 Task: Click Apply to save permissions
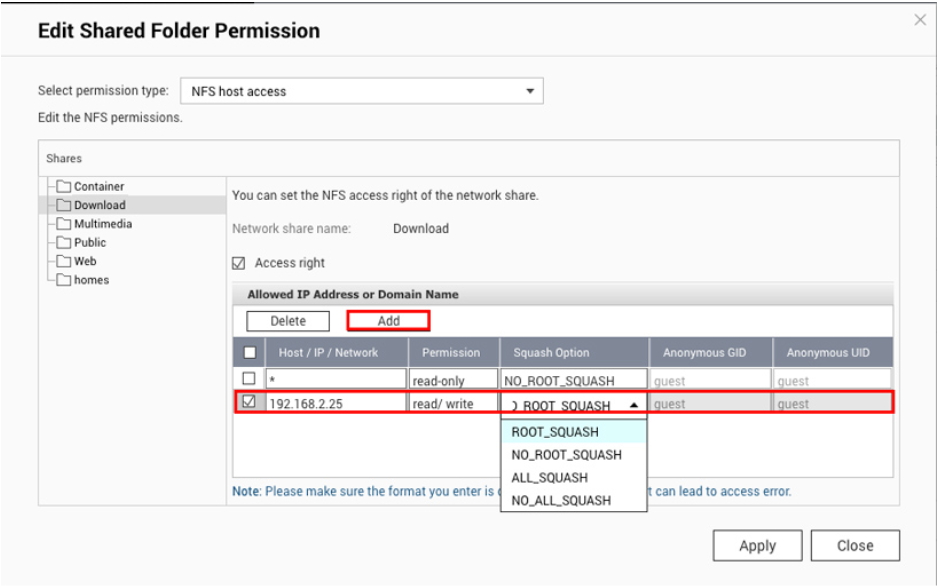(757, 546)
